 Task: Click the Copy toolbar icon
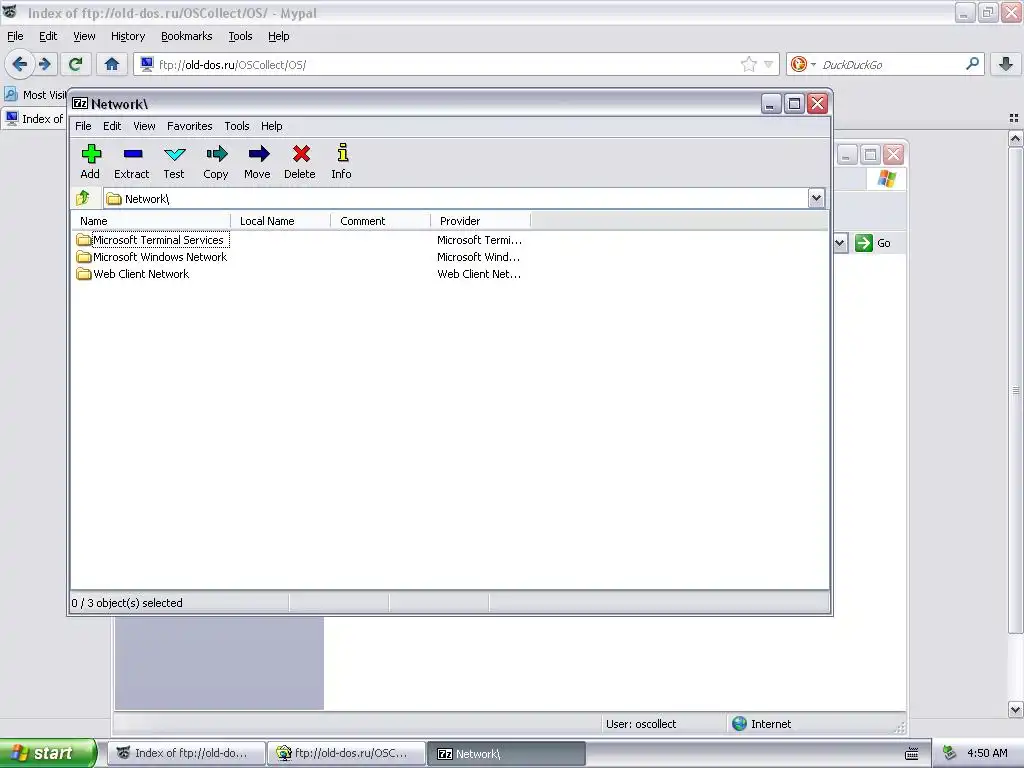216,161
